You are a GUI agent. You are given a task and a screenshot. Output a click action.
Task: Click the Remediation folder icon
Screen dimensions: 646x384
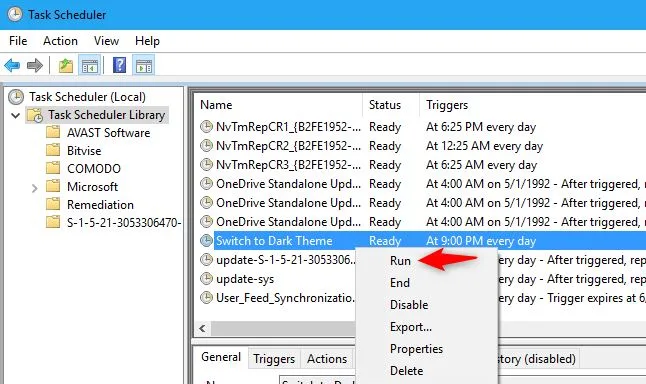(53, 204)
